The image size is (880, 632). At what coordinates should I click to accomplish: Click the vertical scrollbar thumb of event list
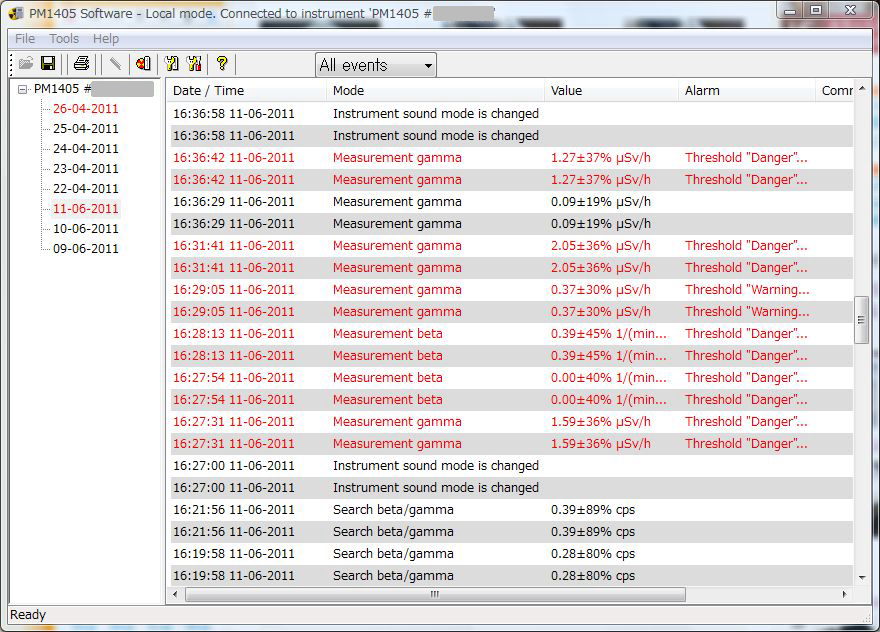(861, 319)
